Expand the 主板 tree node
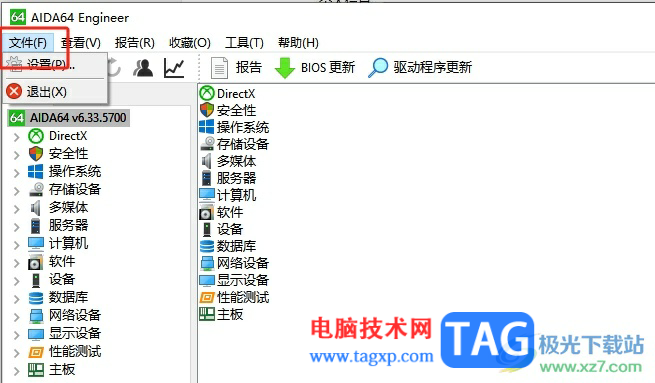Image resolution: width=655 pixels, height=383 pixels. (16, 370)
